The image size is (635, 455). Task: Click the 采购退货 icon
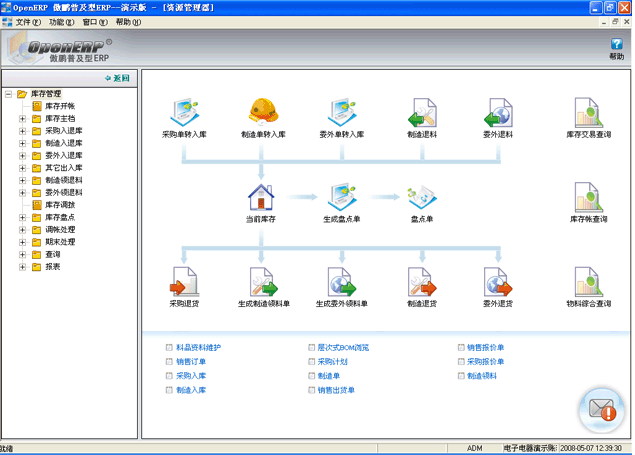click(x=184, y=281)
